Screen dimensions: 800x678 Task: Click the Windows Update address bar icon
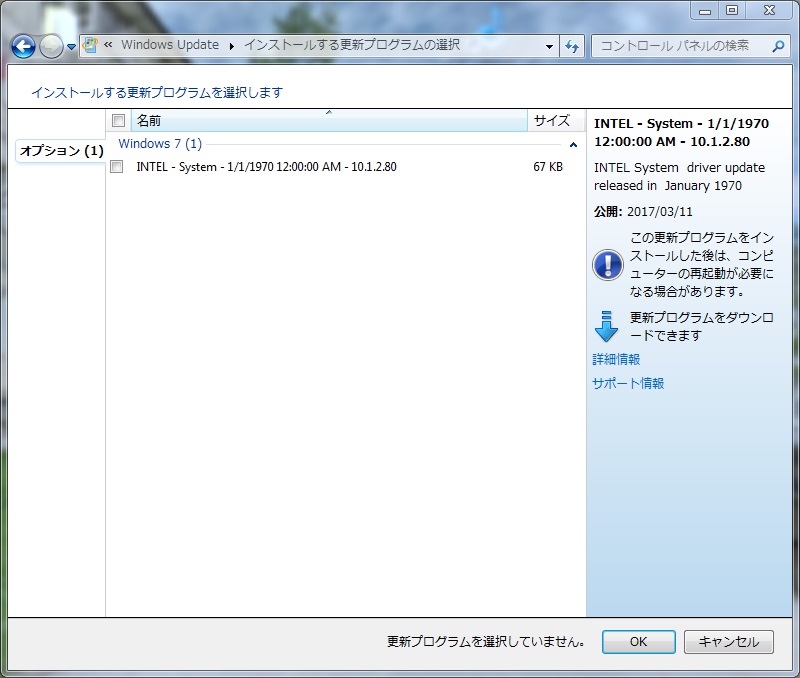click(x=90, y=45)
